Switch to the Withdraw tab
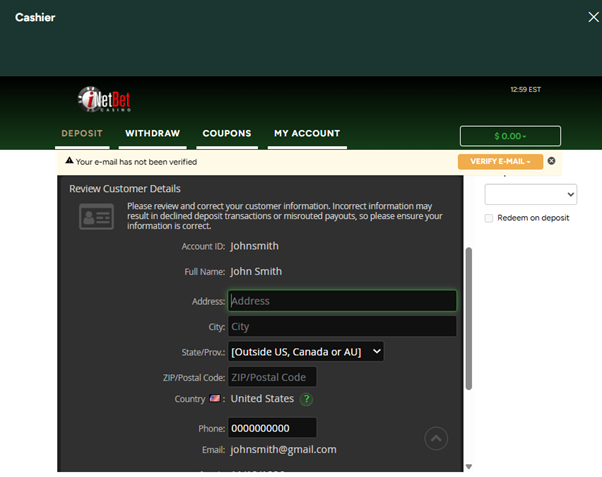The image size is (602, 477). pos(152,133)
